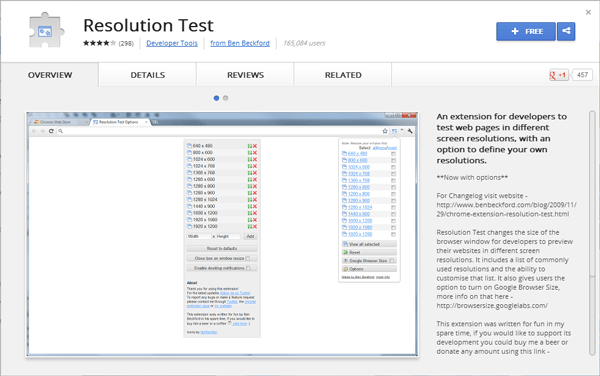Open the 'from Ben Beckford' link
600x376 pixels.
click(240, 43)
